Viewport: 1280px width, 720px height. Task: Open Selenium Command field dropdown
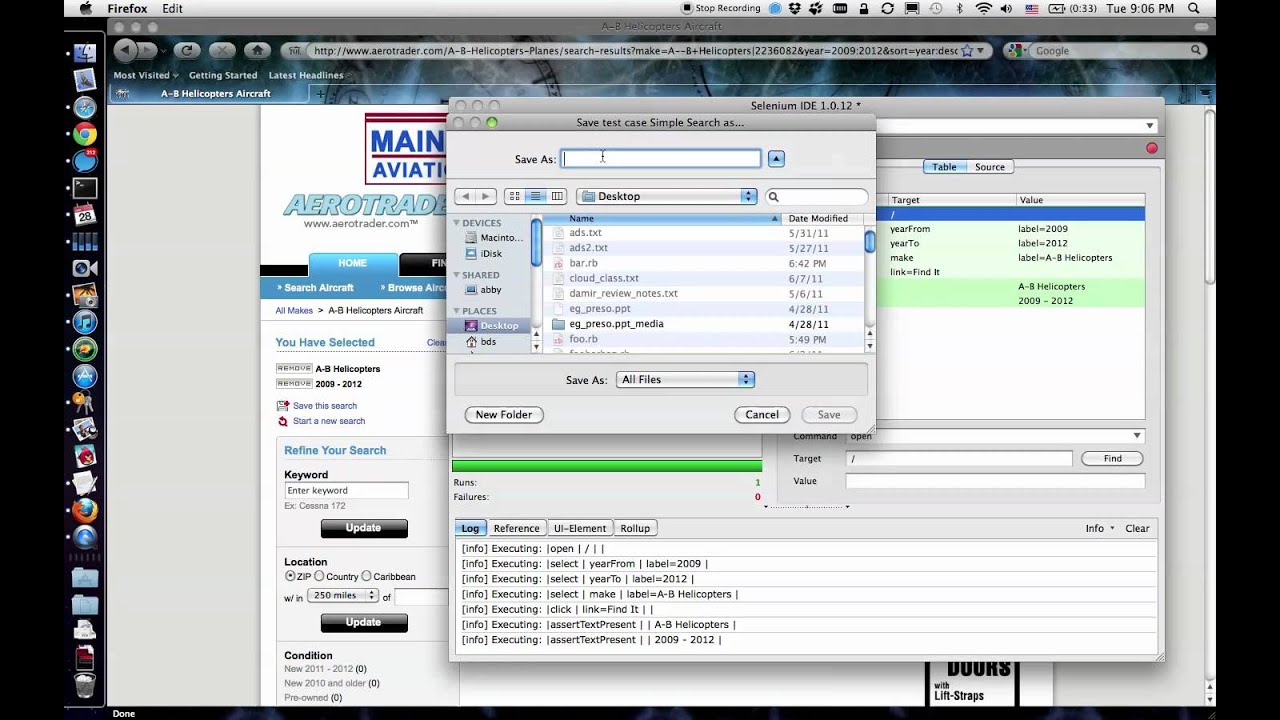pos(1137,436)
